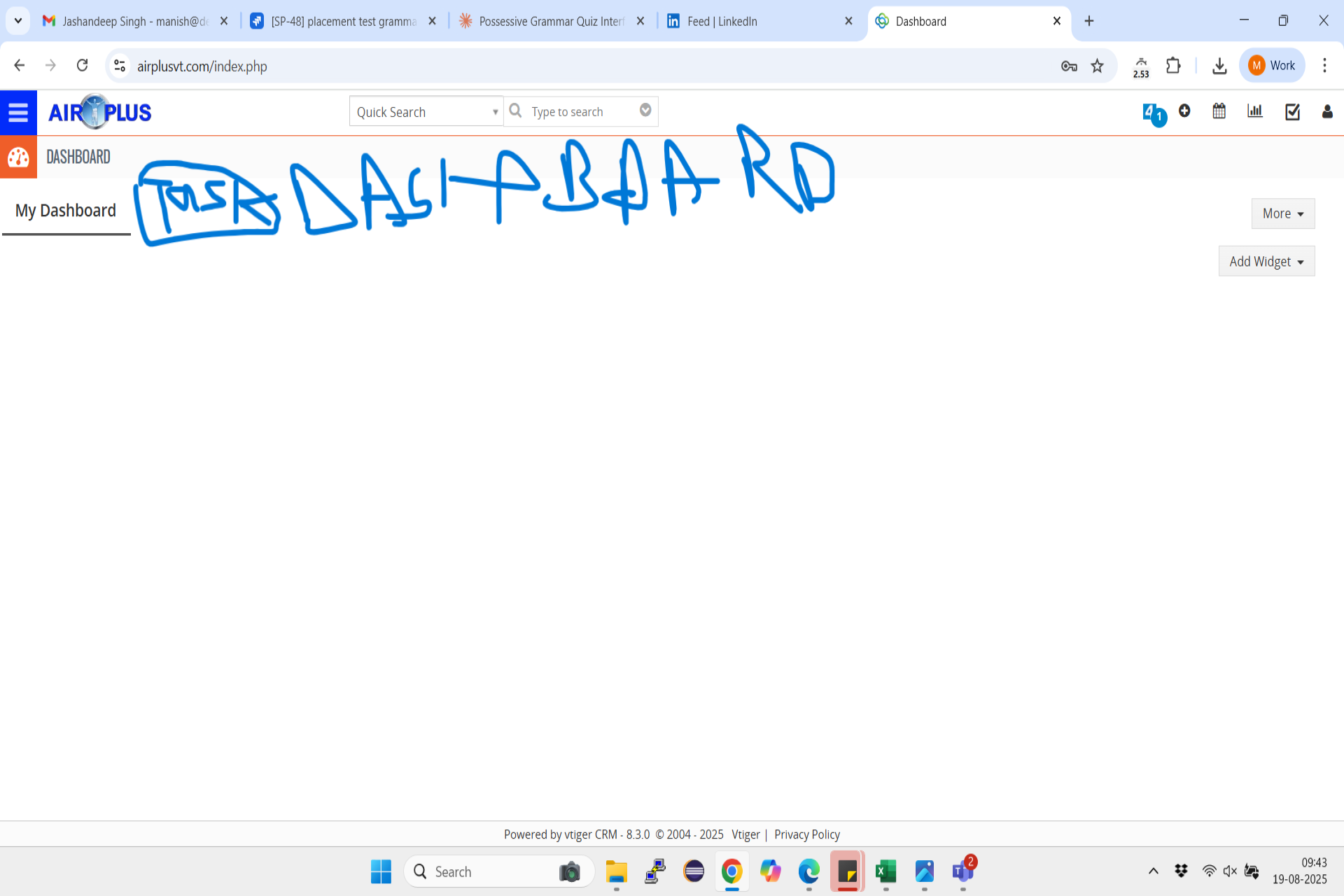
Task: Click the AIRPLUS logo
Action: coord(99,111)
